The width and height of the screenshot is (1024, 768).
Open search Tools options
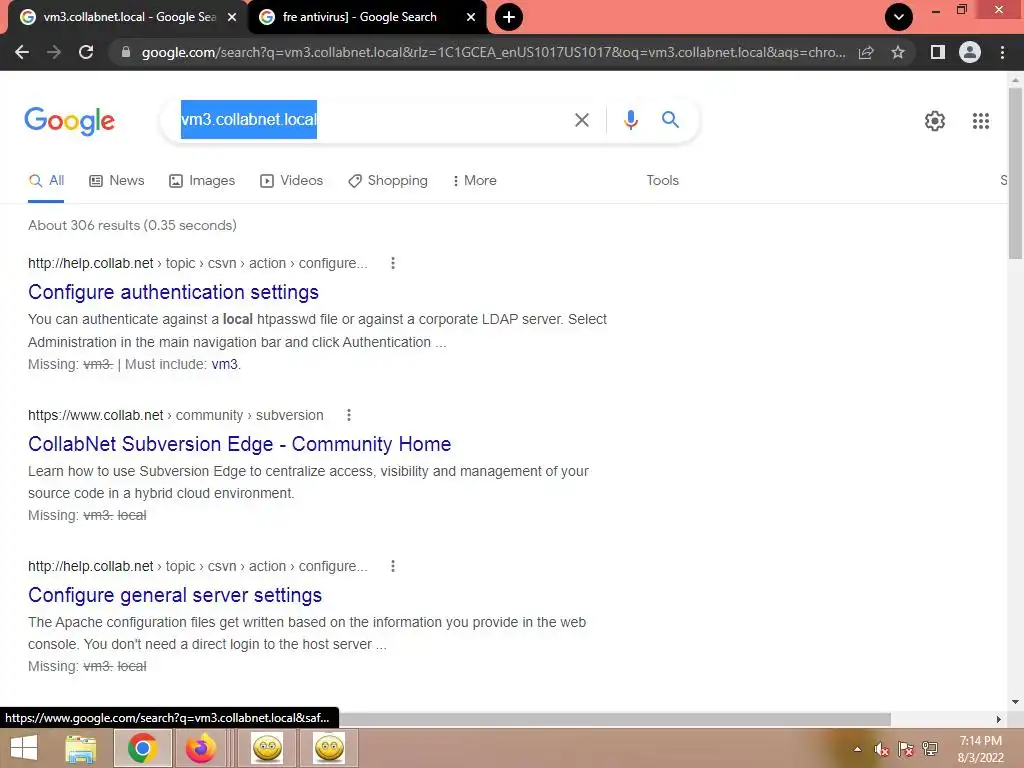(662, 181)
